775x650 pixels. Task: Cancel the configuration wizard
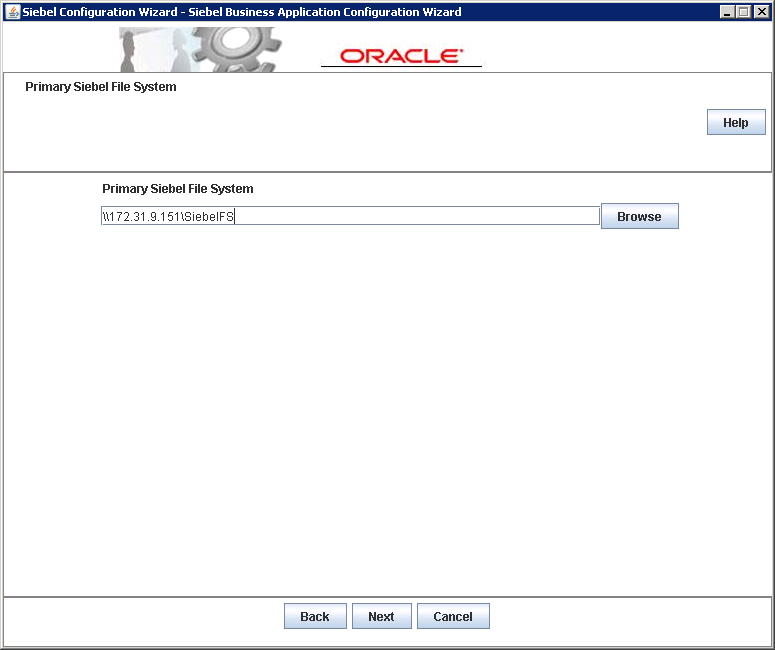(453, 616)
